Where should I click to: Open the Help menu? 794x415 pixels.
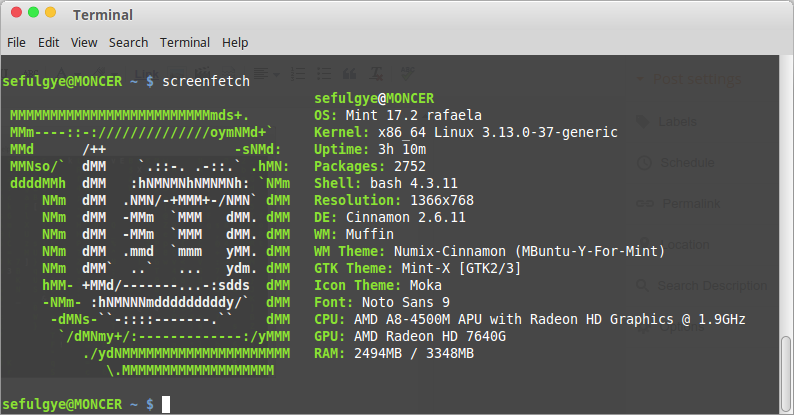click(235, 43)
